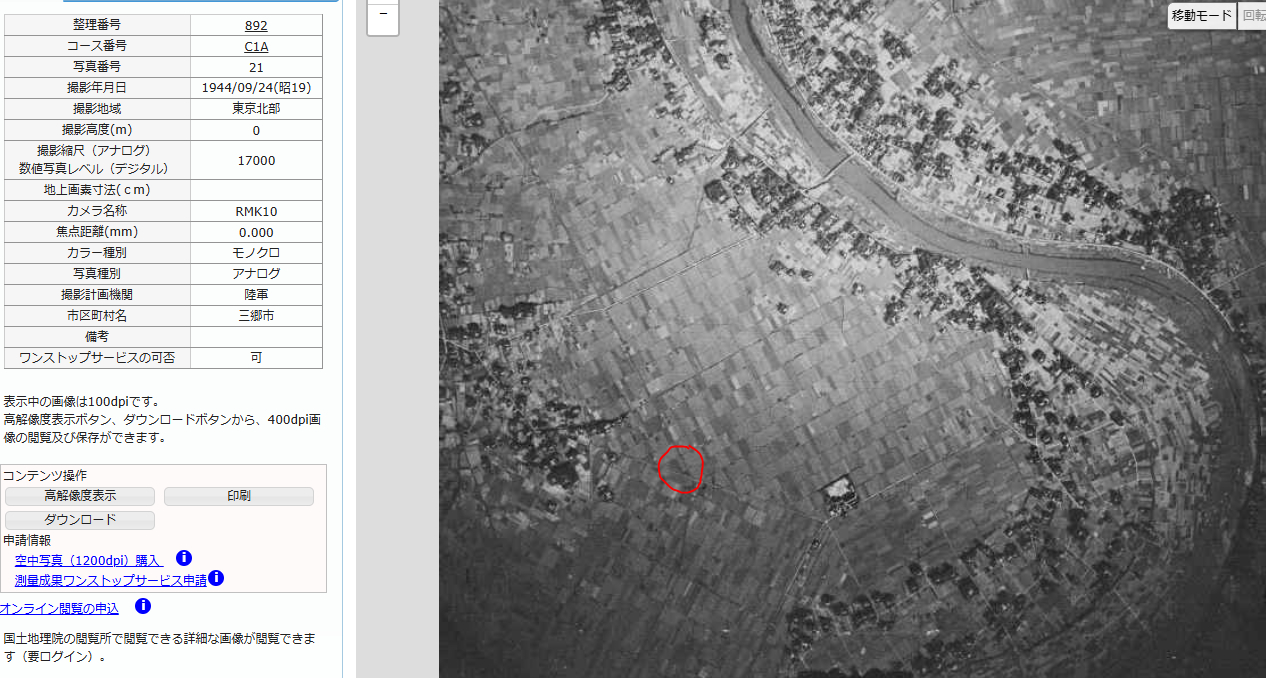Click the 申請情報 heading
The height and width of the screenshot is (678, 1266).
27,540
